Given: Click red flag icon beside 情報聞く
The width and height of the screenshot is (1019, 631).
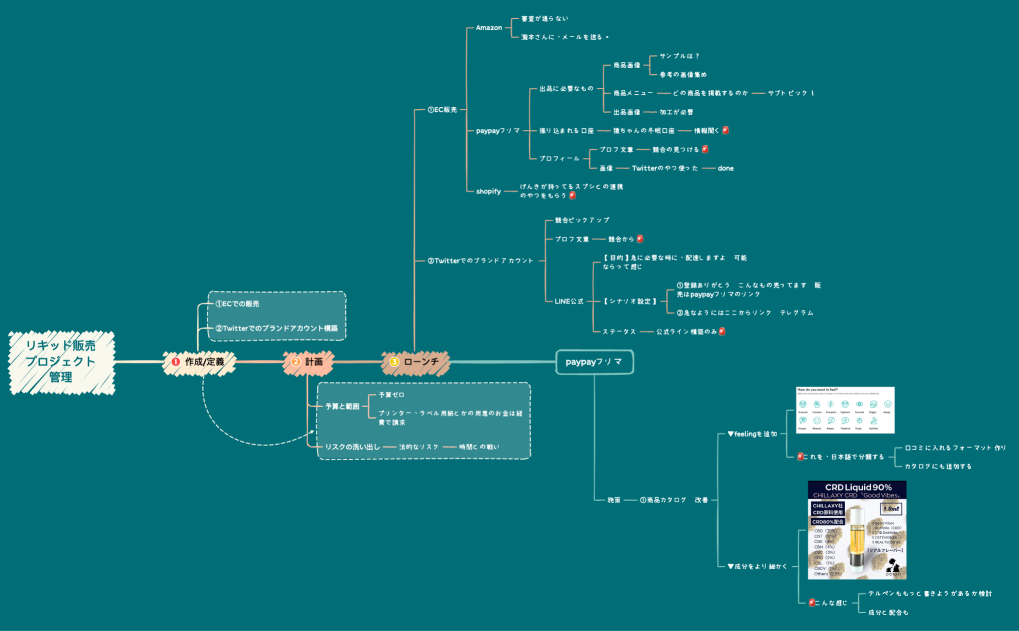Looking at the screenshot, I should 725,130.
